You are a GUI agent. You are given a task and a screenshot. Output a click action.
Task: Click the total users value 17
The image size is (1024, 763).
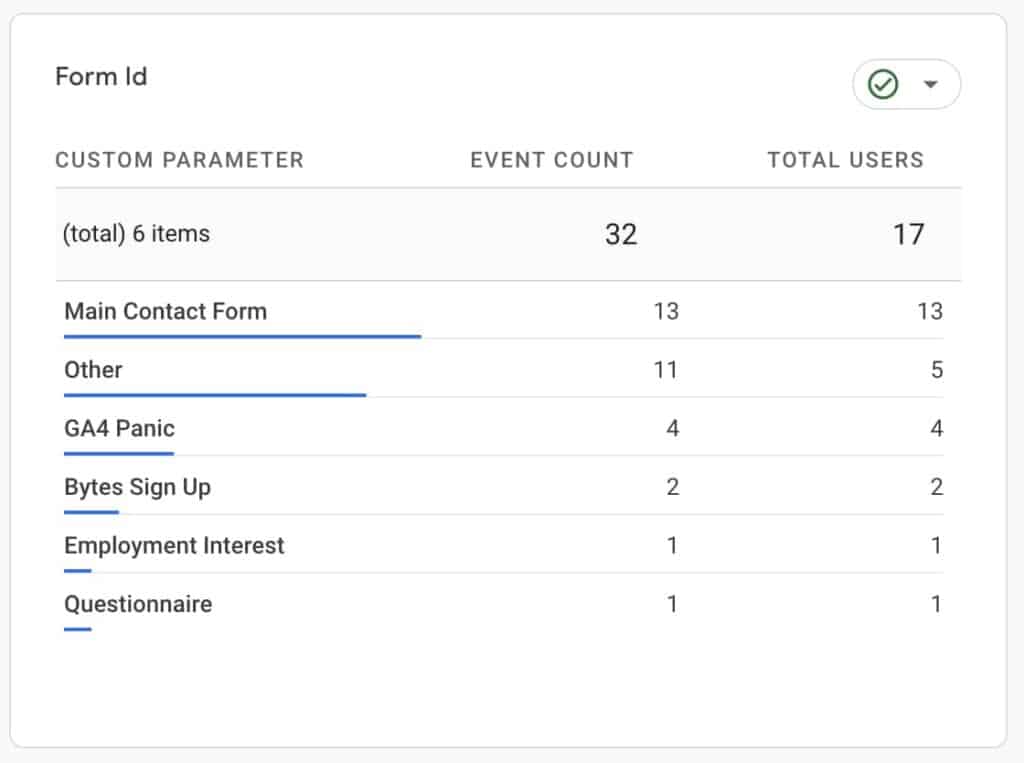908,234
